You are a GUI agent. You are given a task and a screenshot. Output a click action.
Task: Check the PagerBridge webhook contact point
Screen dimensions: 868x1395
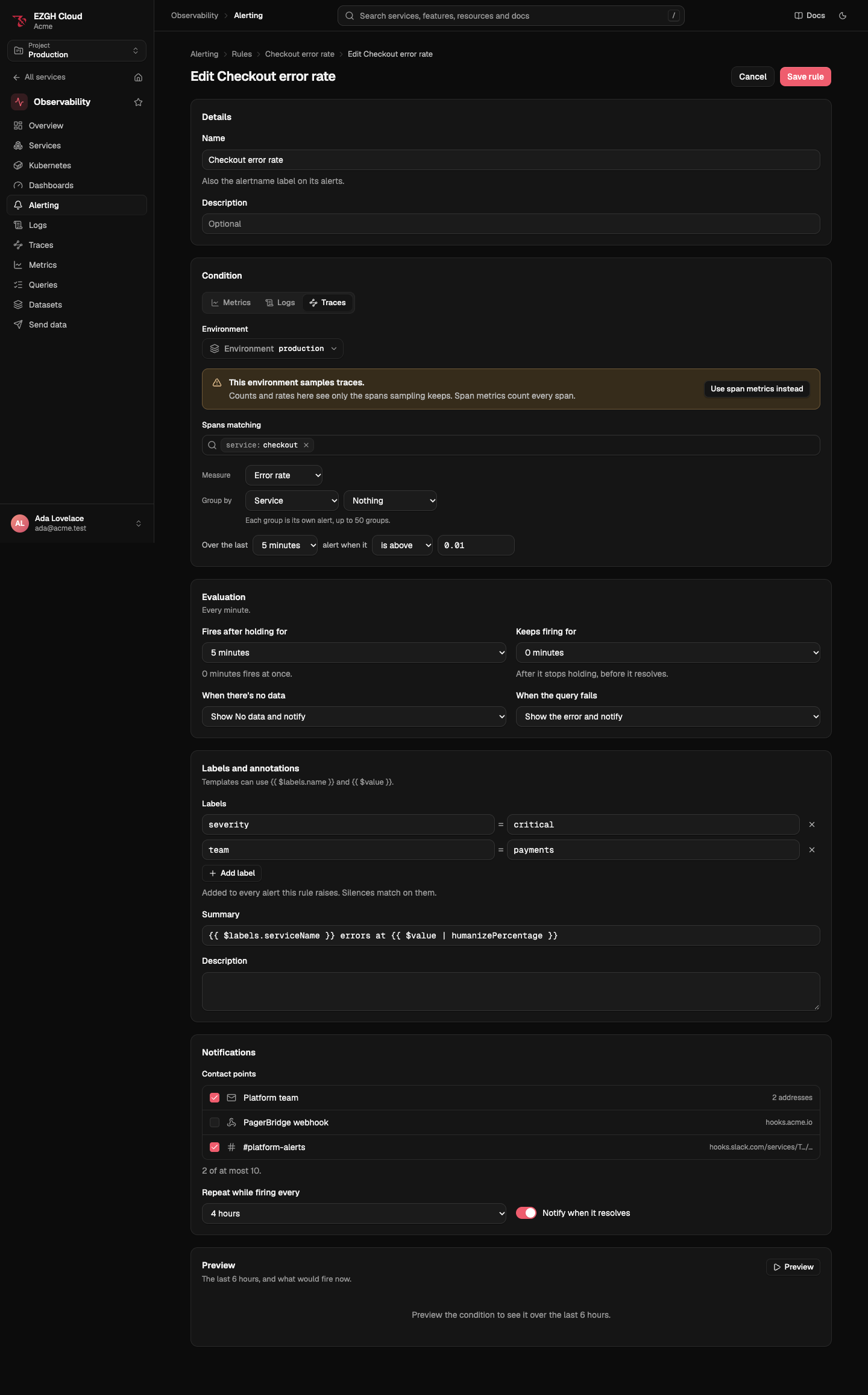[215, 1122]
